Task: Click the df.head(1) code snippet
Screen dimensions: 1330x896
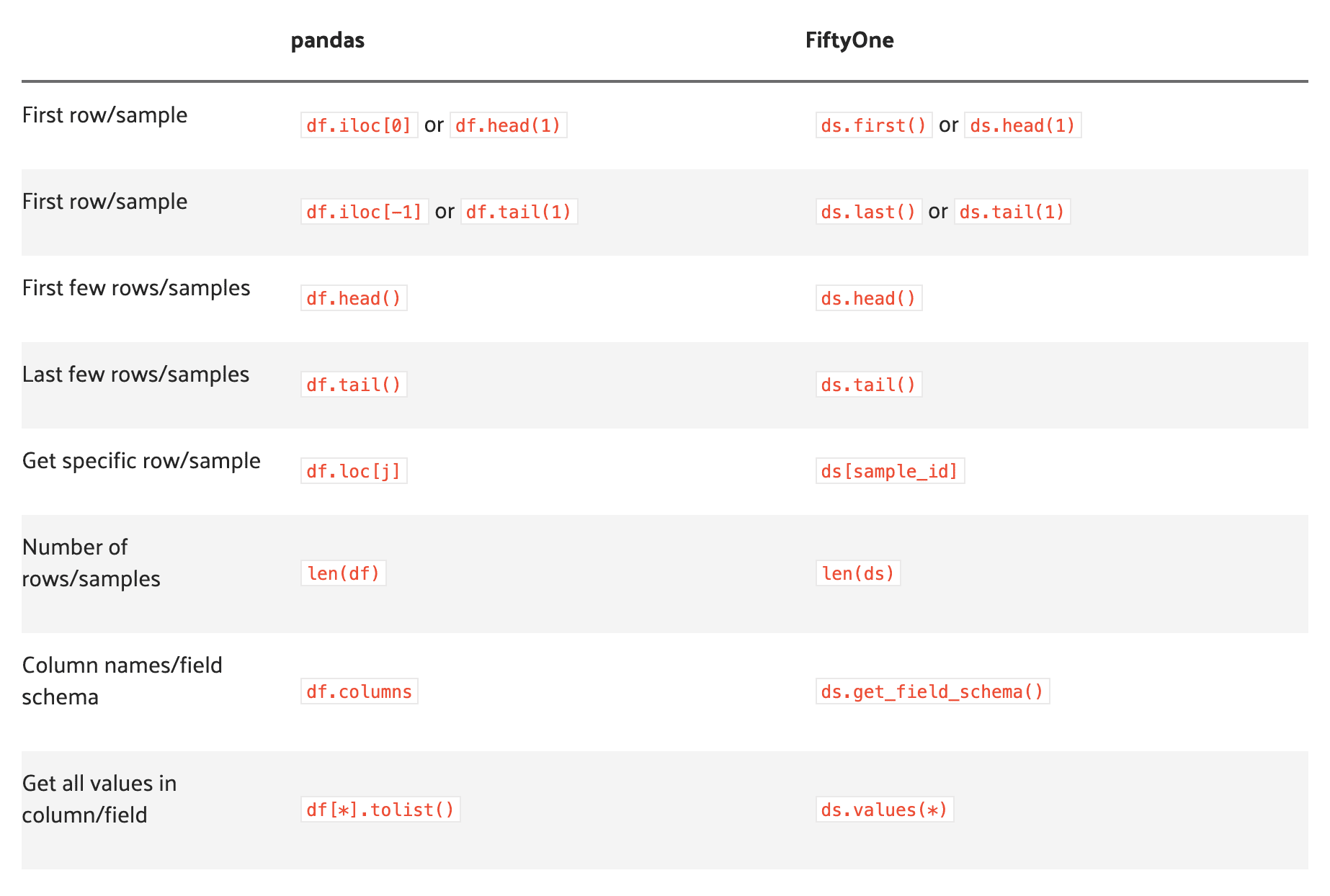Action: pyautogui.click(x=508, y=125)
